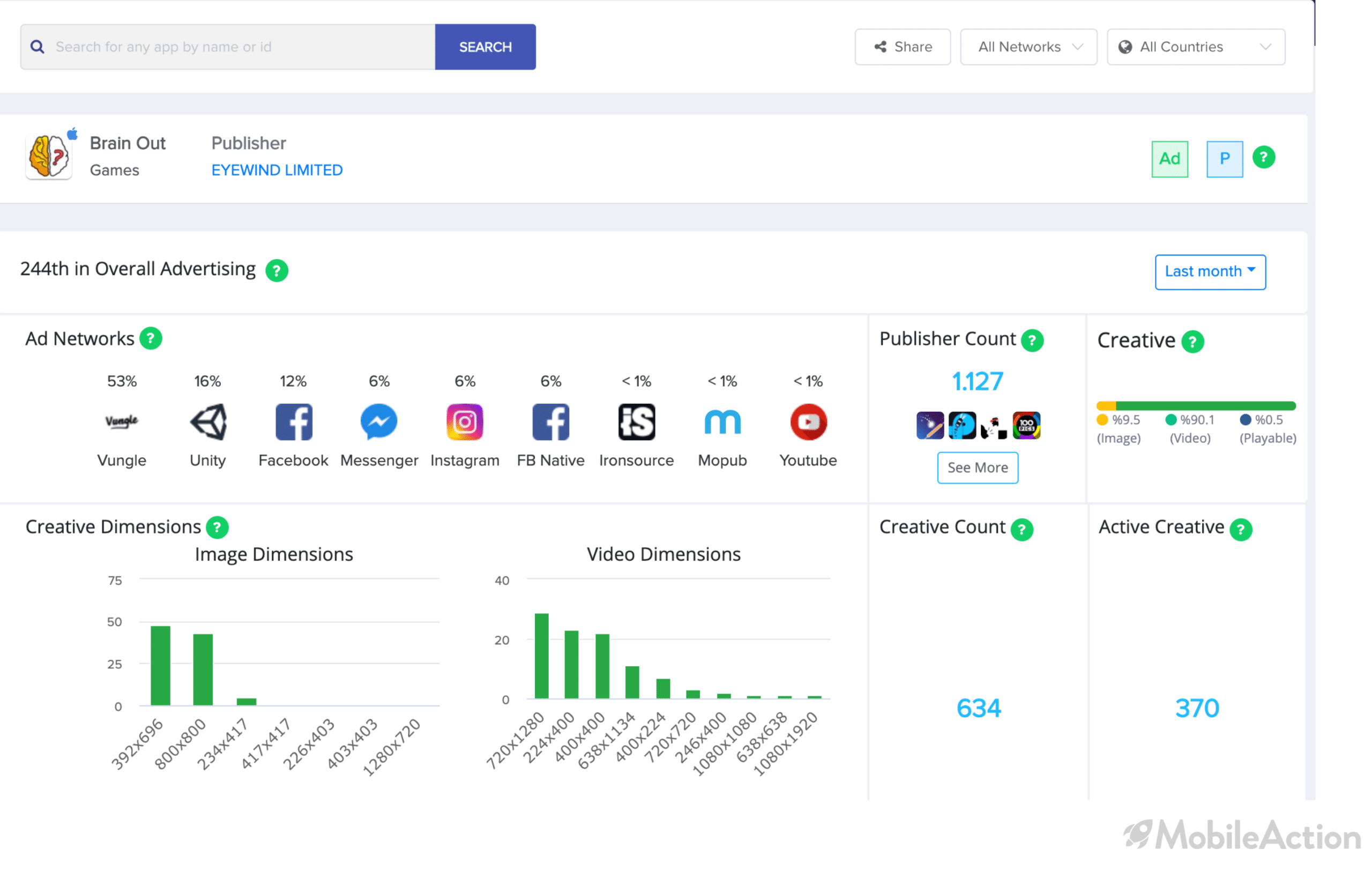Toggle the blue P badge

(1225, 159)
